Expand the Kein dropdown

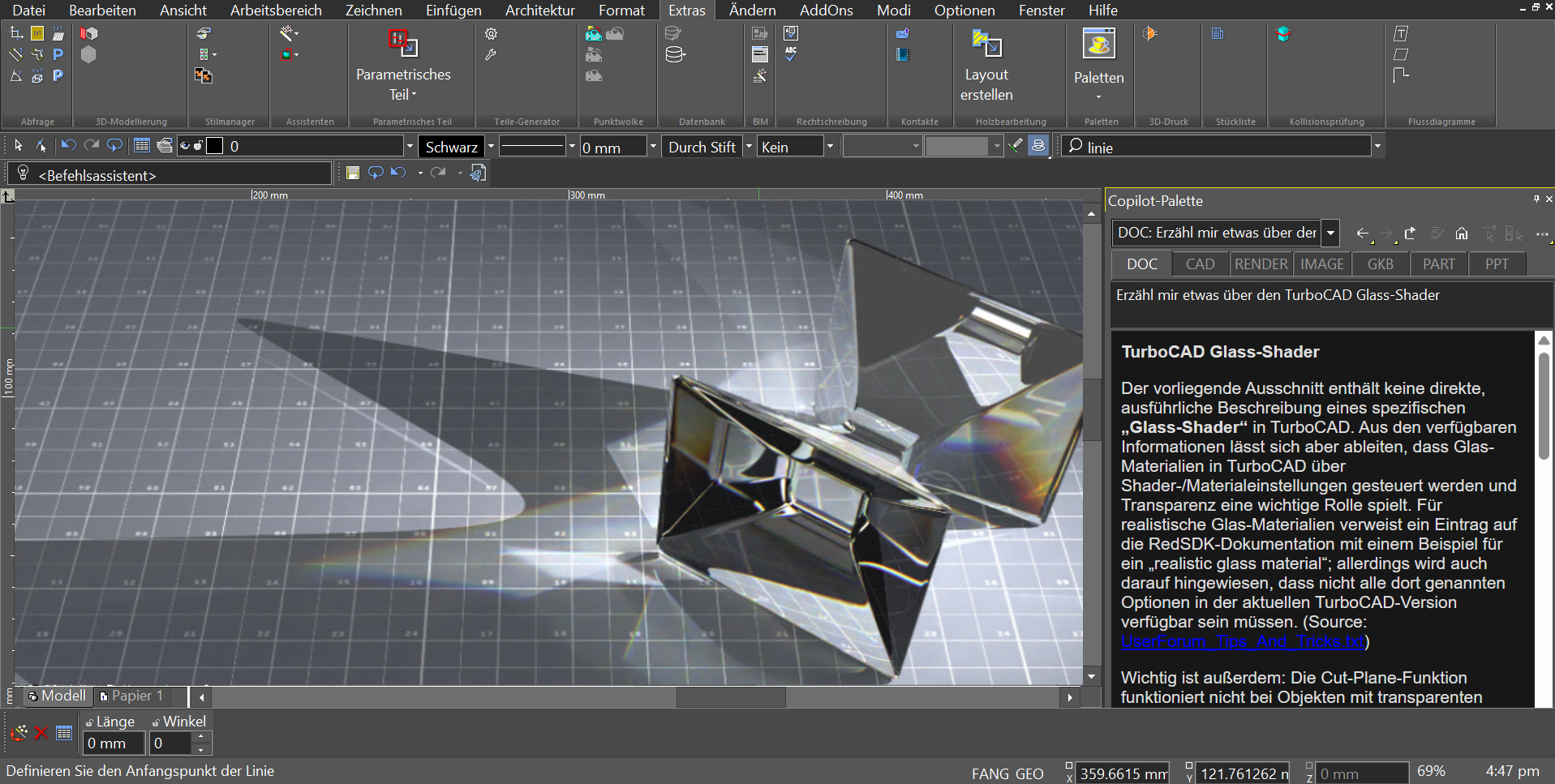(x=830, y=147)
